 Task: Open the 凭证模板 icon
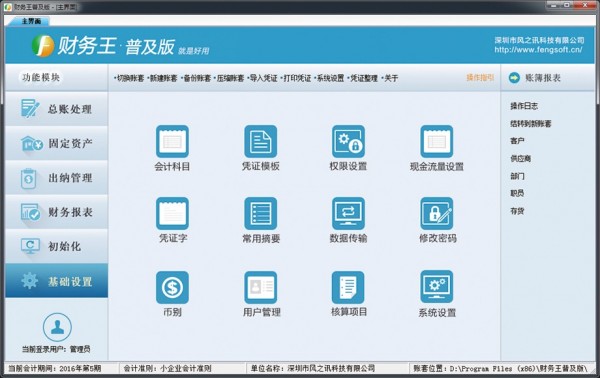(x=261, y=141)
